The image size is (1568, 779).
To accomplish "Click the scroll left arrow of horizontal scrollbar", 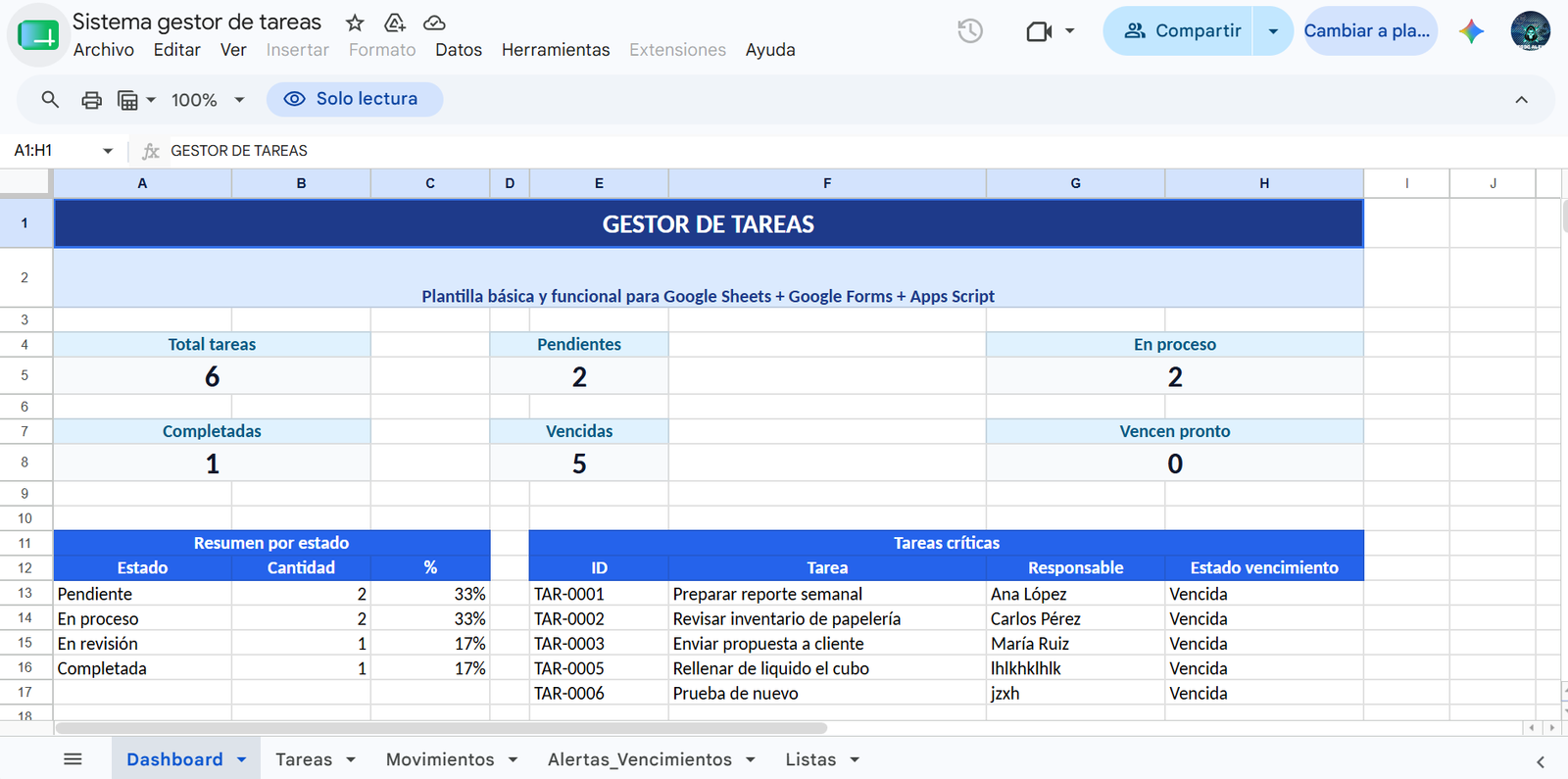I will pos(1531,728).
